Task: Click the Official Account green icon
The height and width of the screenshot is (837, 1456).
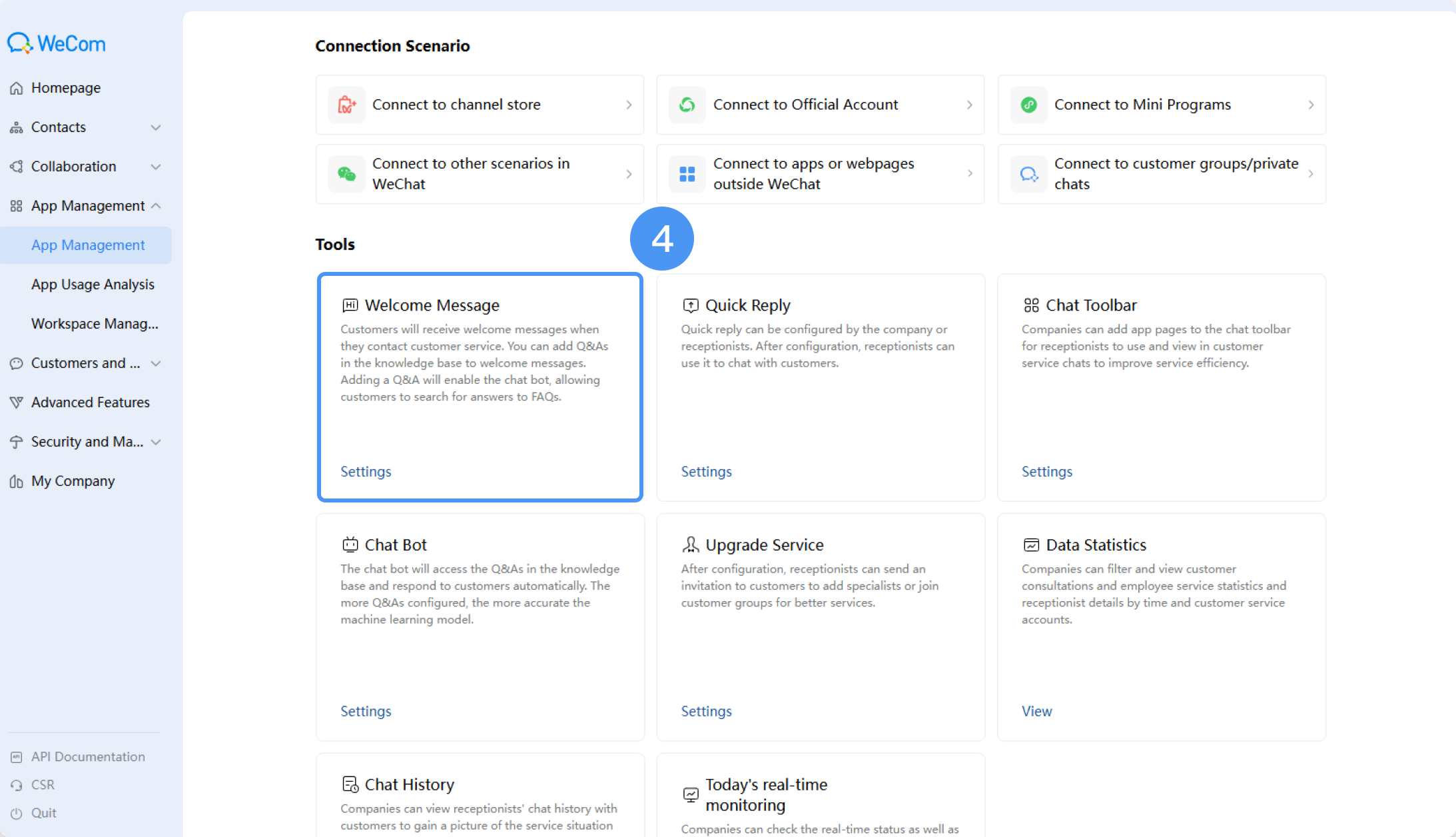Action: [x=687, y=105]
